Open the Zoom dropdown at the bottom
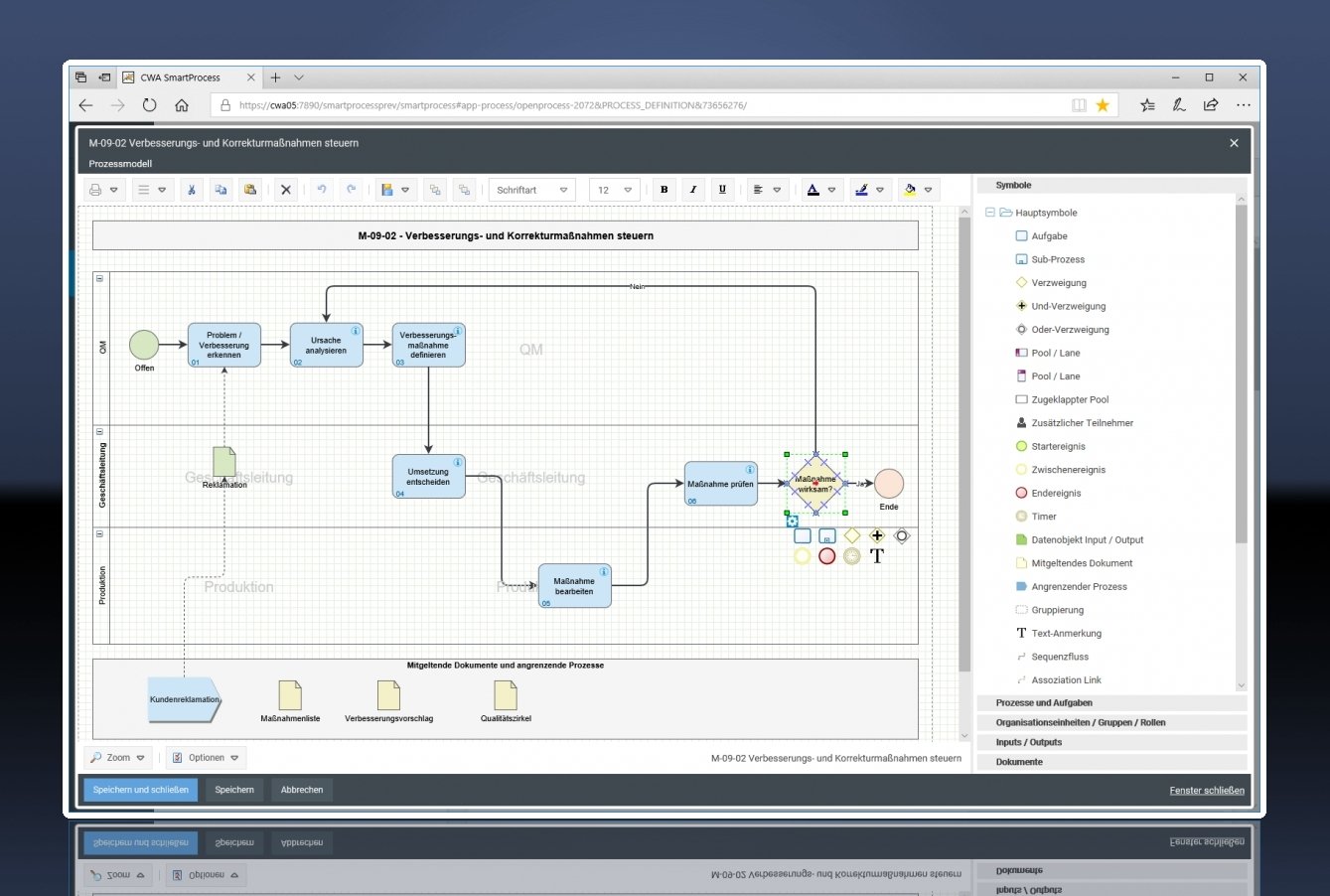This screenshot has width=1330, height=896. [117, 757]
